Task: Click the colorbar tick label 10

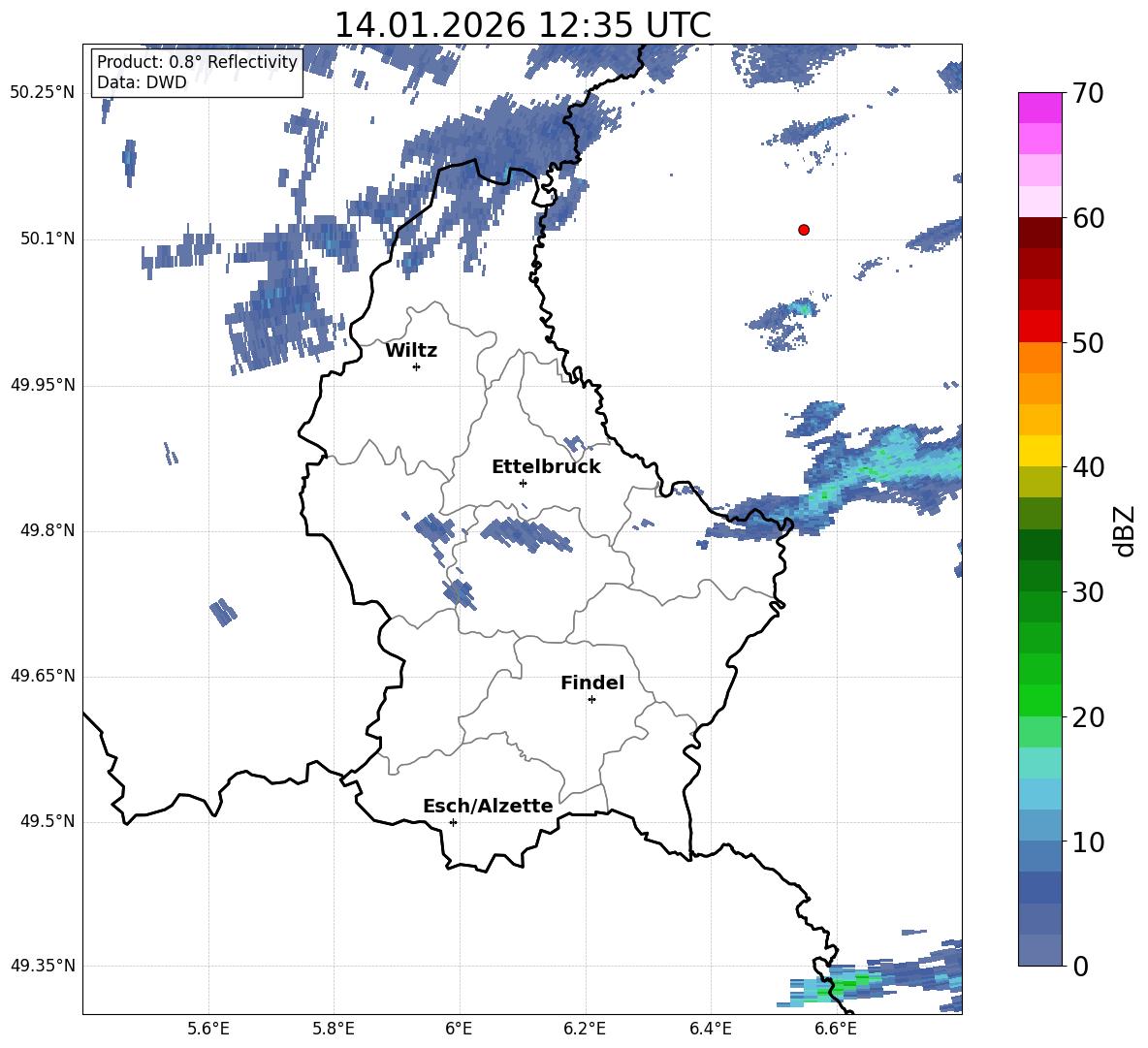Action: 1088,842
